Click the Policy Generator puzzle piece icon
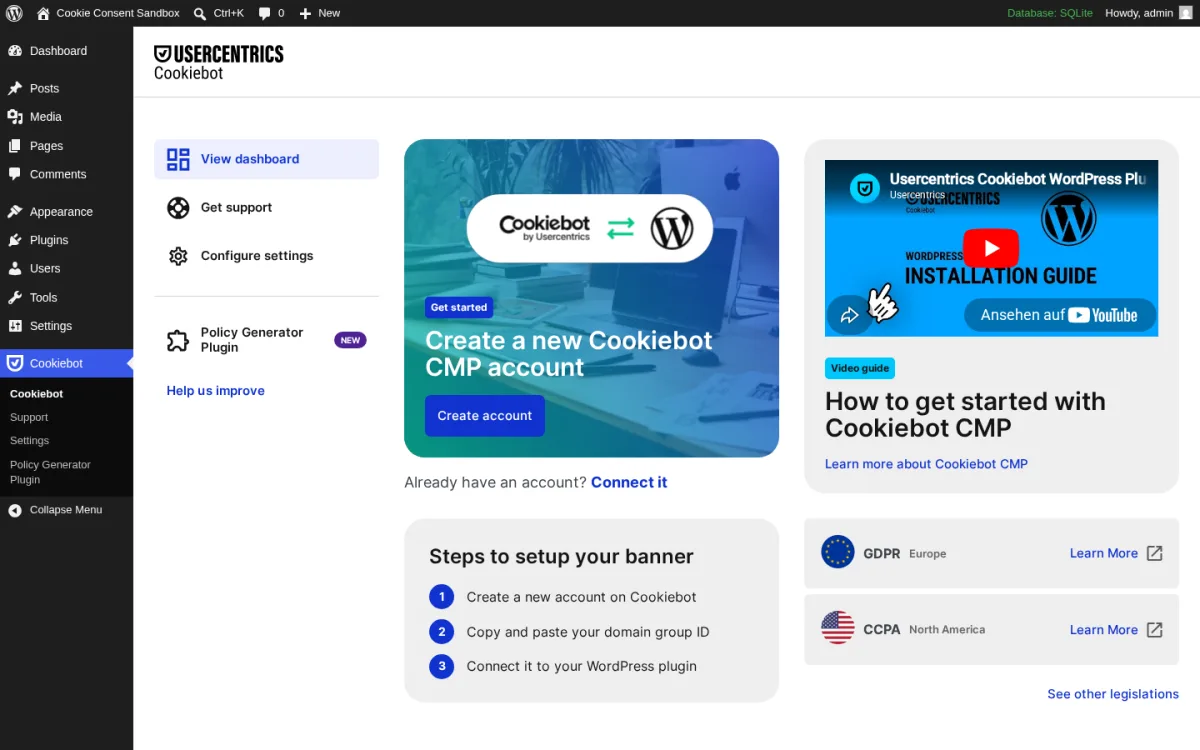 178,341
